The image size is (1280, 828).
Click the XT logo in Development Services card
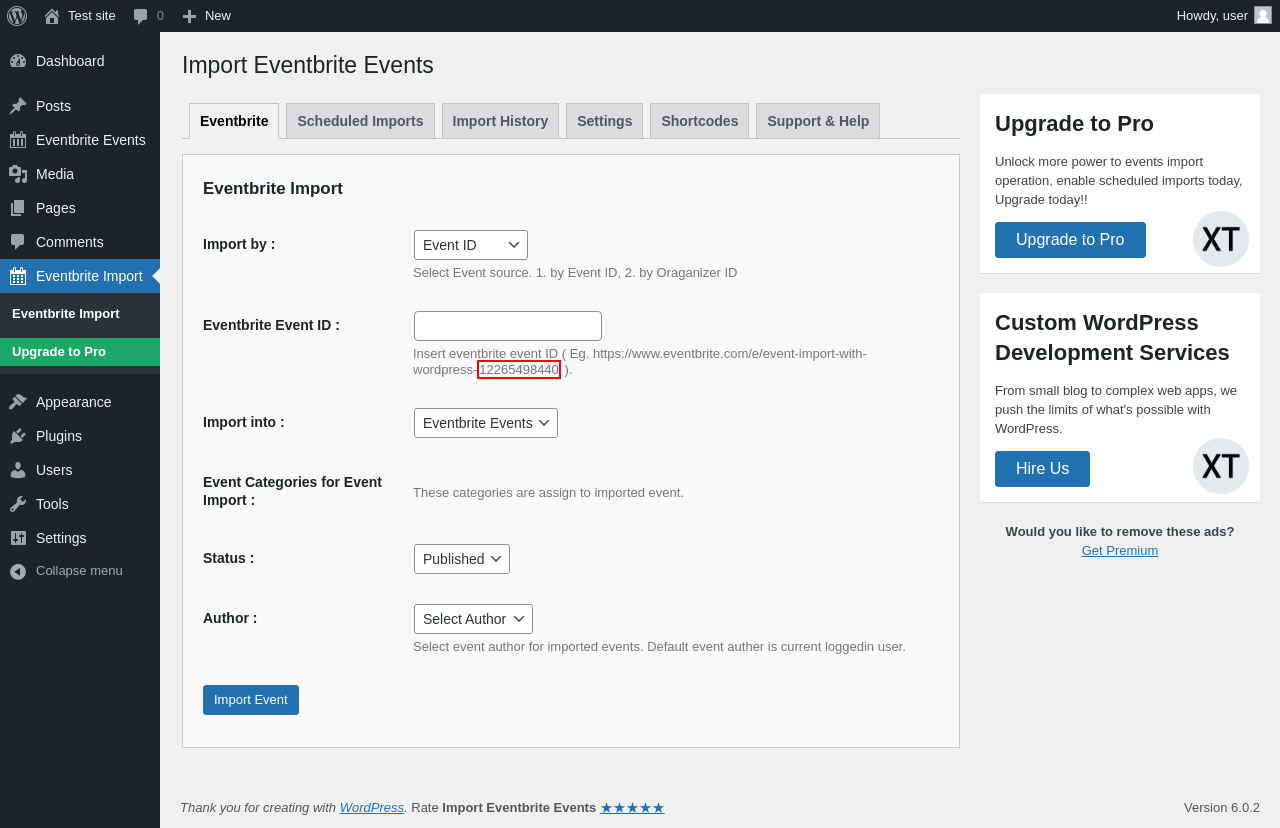coord(1221,466)
